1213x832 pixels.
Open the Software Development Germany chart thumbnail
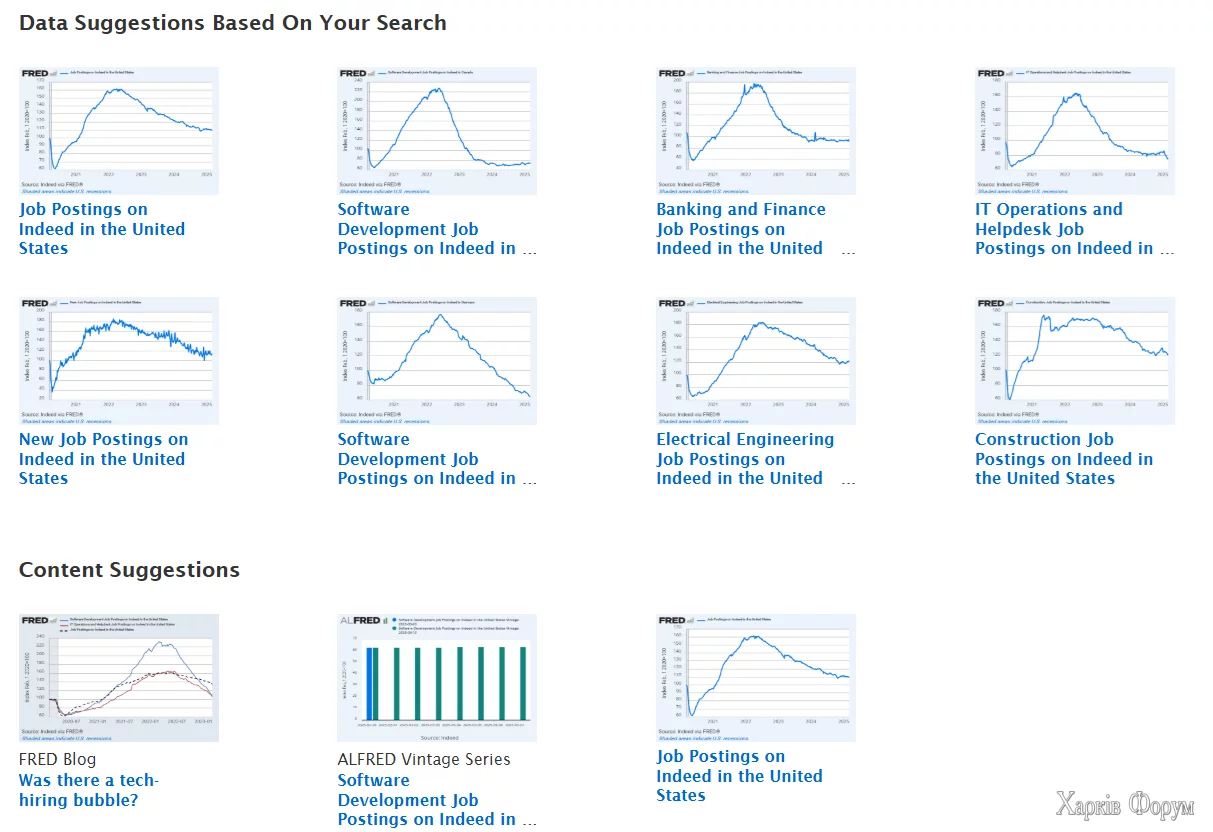point(437,360)
